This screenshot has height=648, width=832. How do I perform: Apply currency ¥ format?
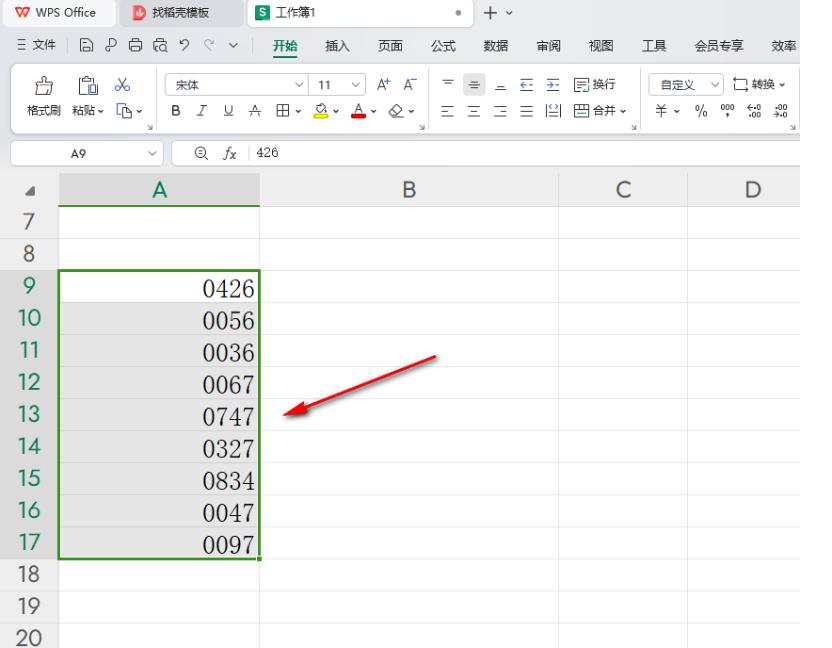click(x=661, y=111)
